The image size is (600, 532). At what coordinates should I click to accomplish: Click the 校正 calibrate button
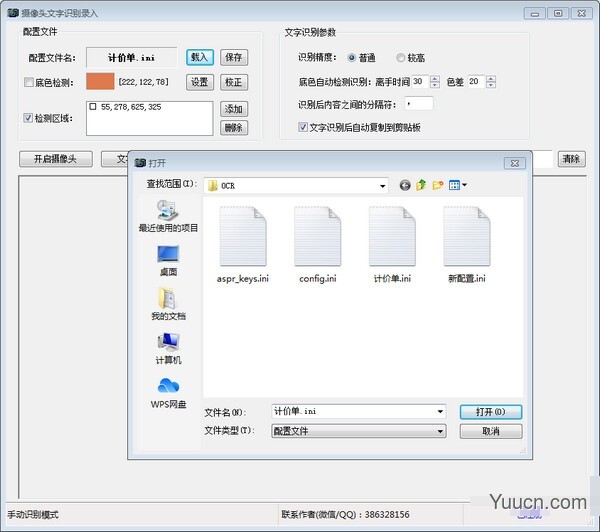tap(234, 82)
